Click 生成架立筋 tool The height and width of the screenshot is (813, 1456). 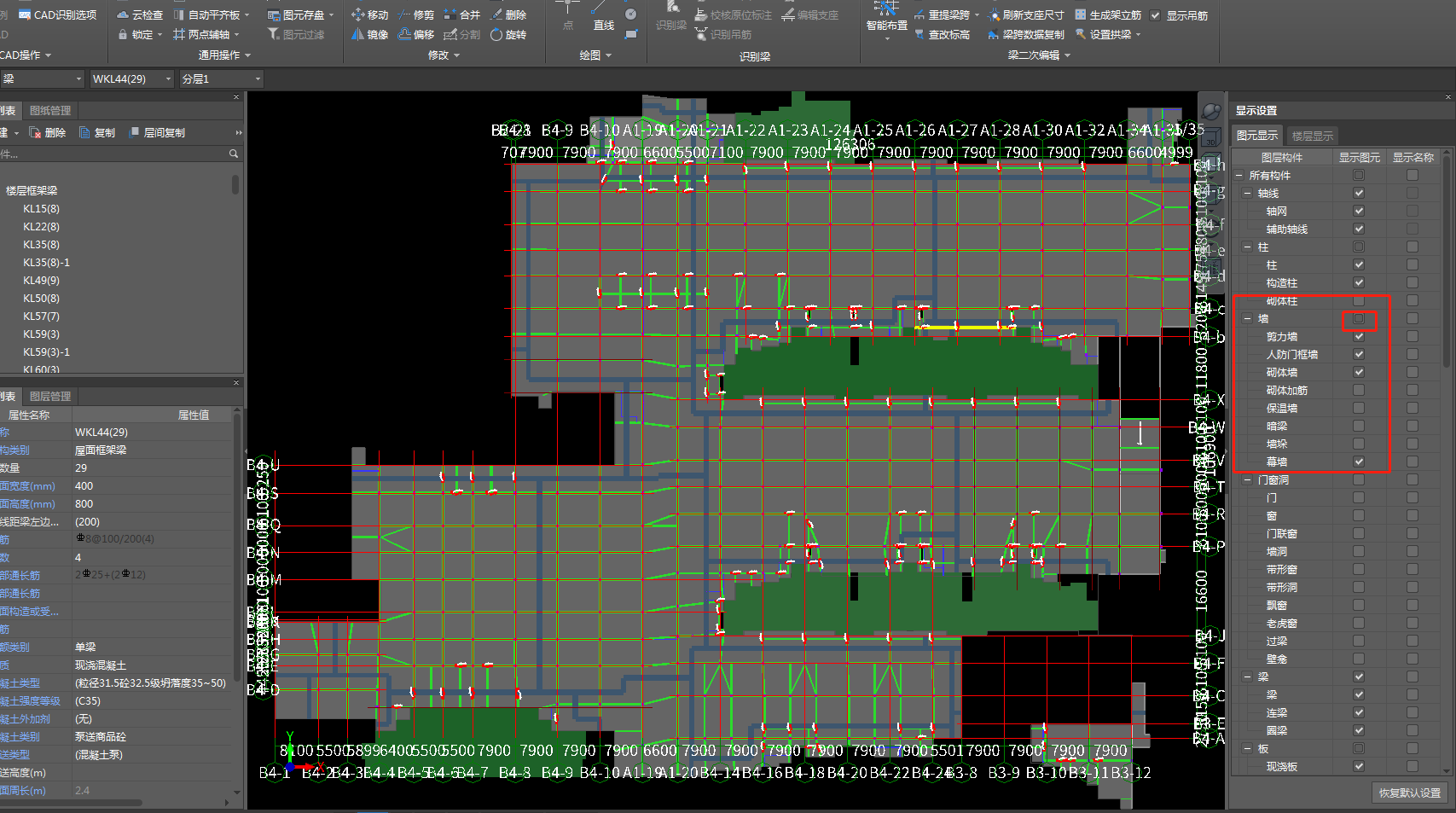[x=1108, y=15]
